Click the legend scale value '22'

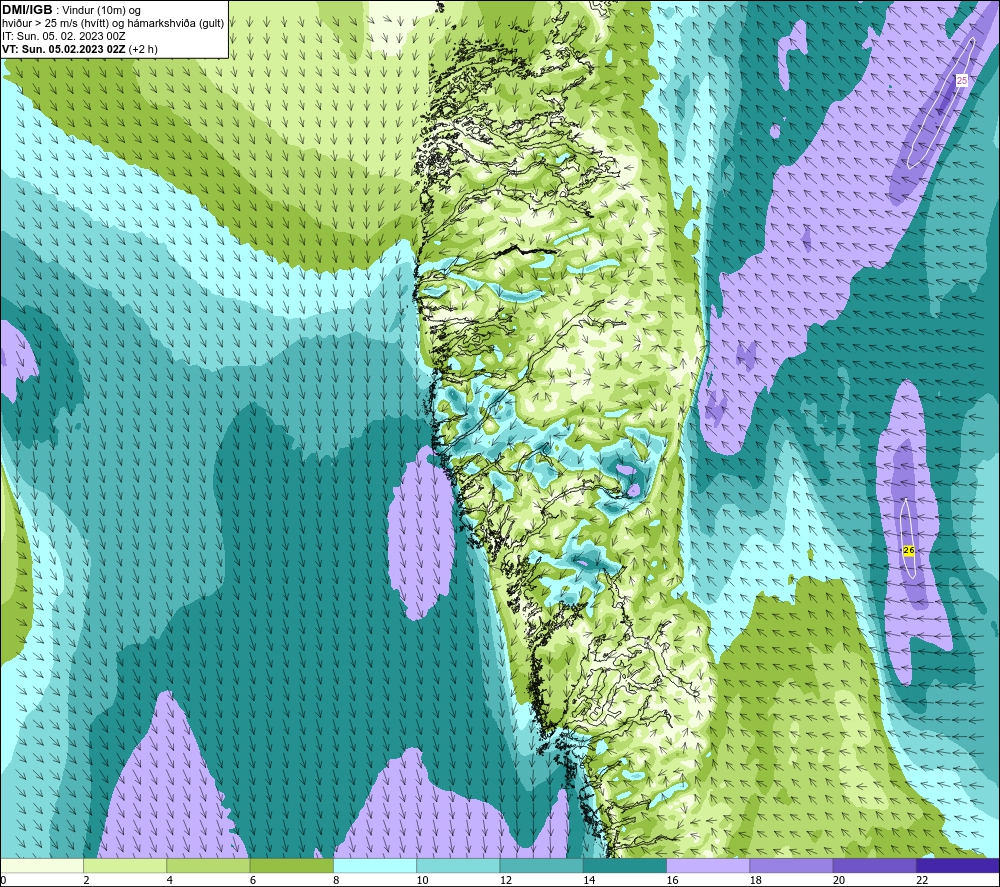pyautogui.click(x=922, y=880)
